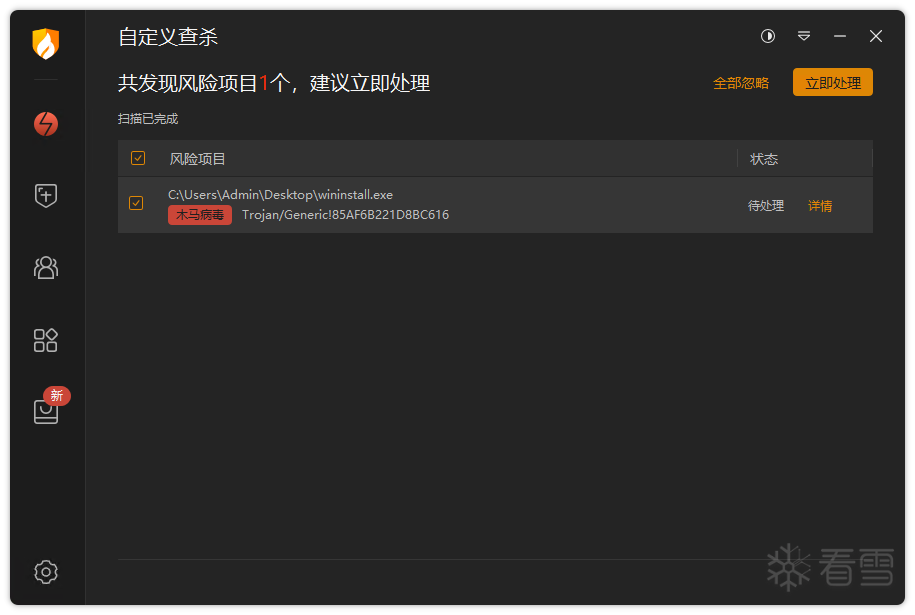Open the virus scan lightning icon

pos(46,124)
